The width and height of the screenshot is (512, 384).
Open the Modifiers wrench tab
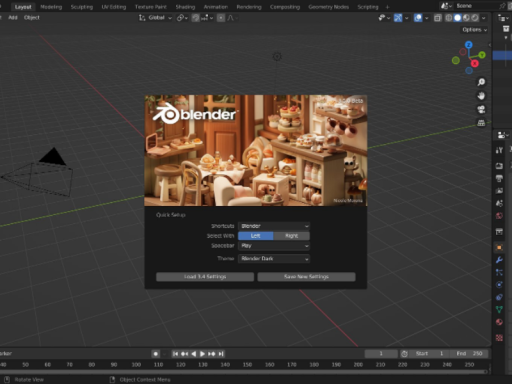coord(499,260)
